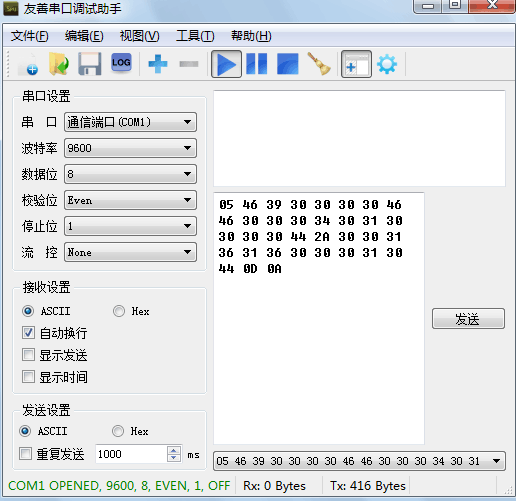The image size is (516, 501).
Task: Expand the 波特率 9600 dropdown
Action: [x=130, y=148]
